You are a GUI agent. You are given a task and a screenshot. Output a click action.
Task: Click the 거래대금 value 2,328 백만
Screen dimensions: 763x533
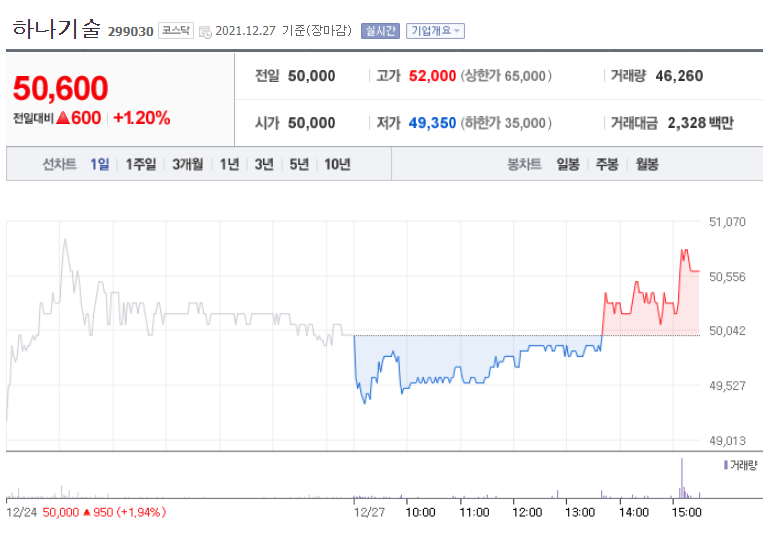tap(700, 123)
